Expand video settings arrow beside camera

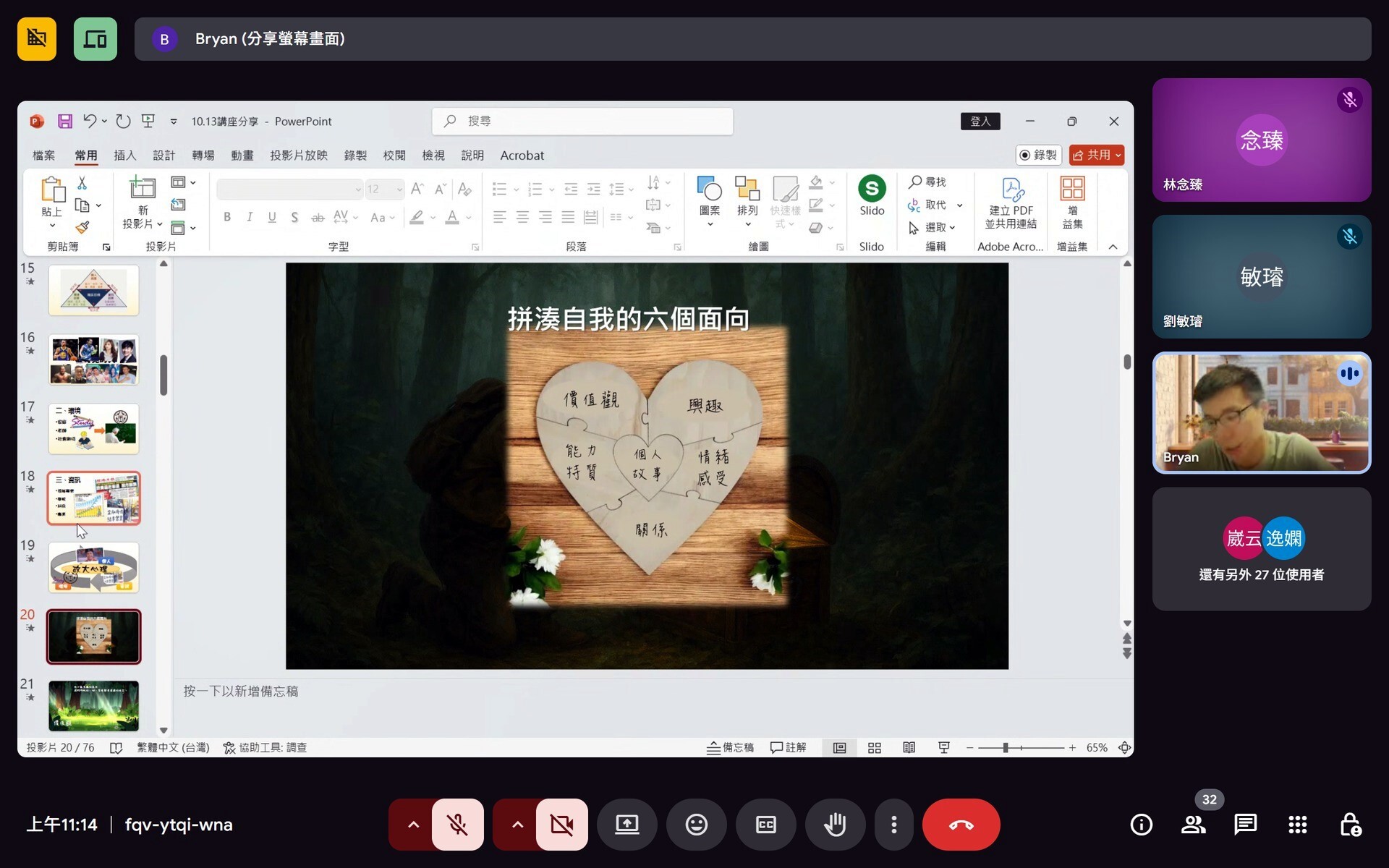point(517,825)
